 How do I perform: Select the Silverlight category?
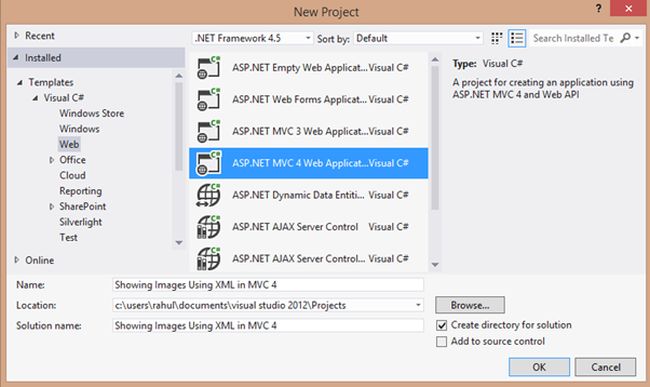(x=80, y=222)
